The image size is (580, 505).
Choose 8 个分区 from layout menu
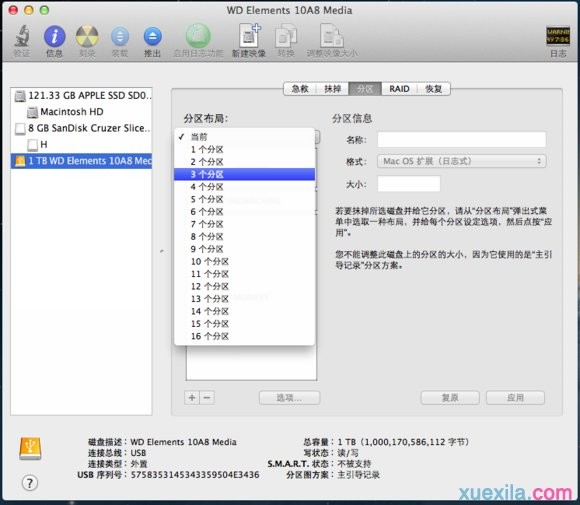pos(245,236)
